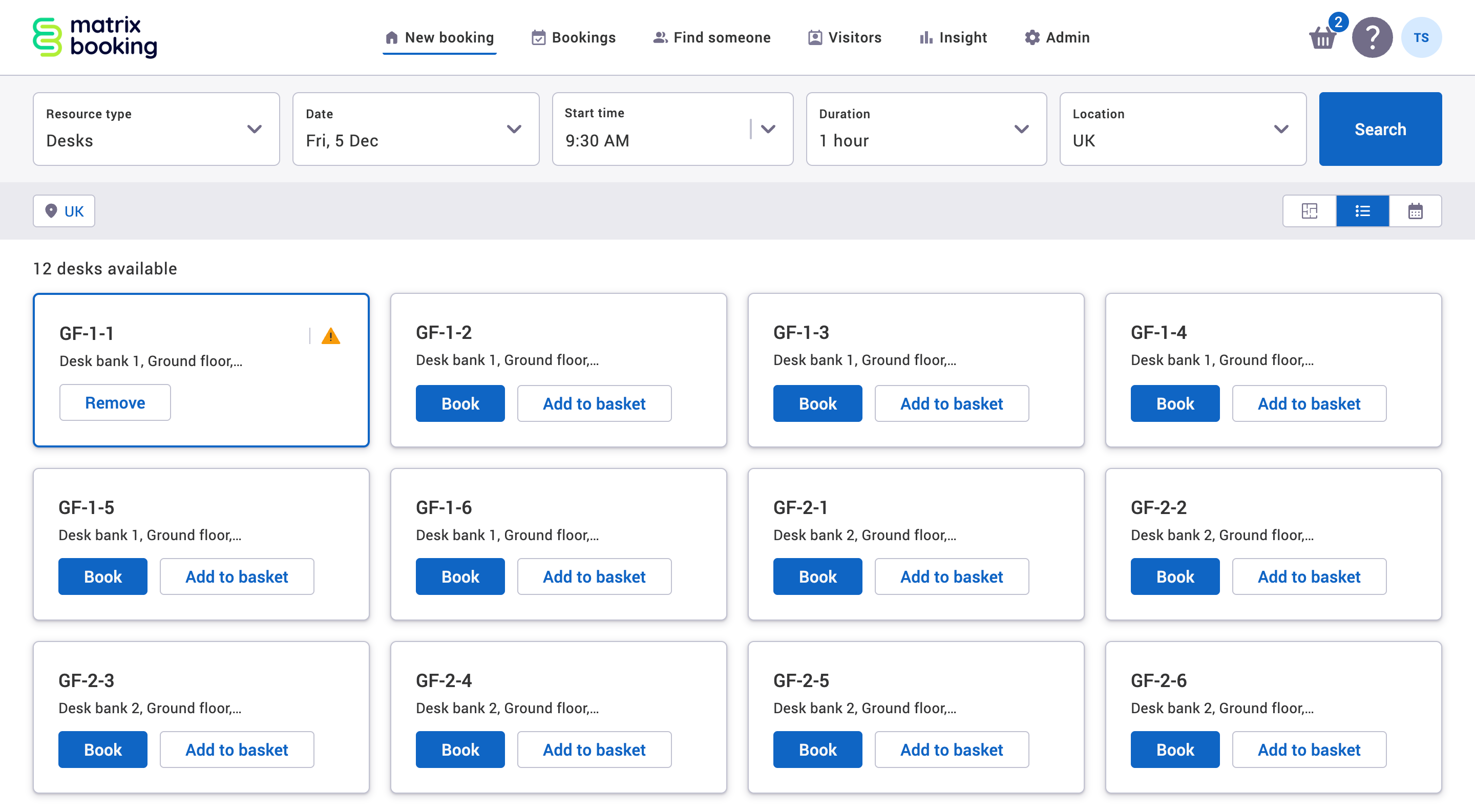Click the UK location pin chip
1475x812 pixels.
click(x=64, y=211)
